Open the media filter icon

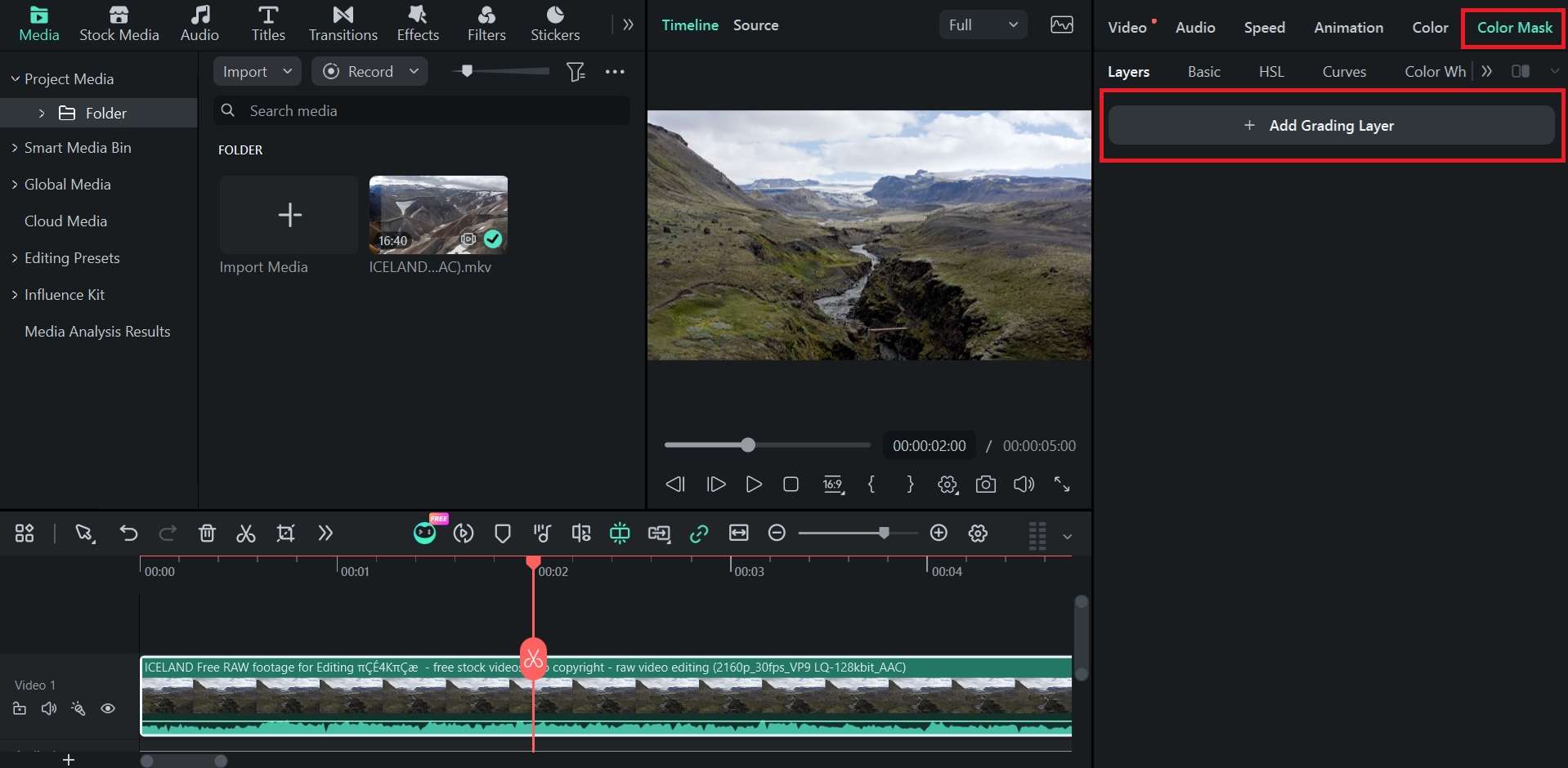576,72
